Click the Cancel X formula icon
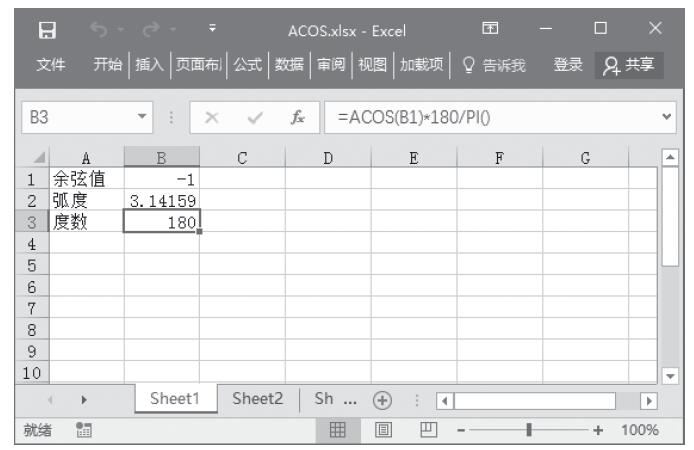The image size is (694, 450). click(211, 116)
